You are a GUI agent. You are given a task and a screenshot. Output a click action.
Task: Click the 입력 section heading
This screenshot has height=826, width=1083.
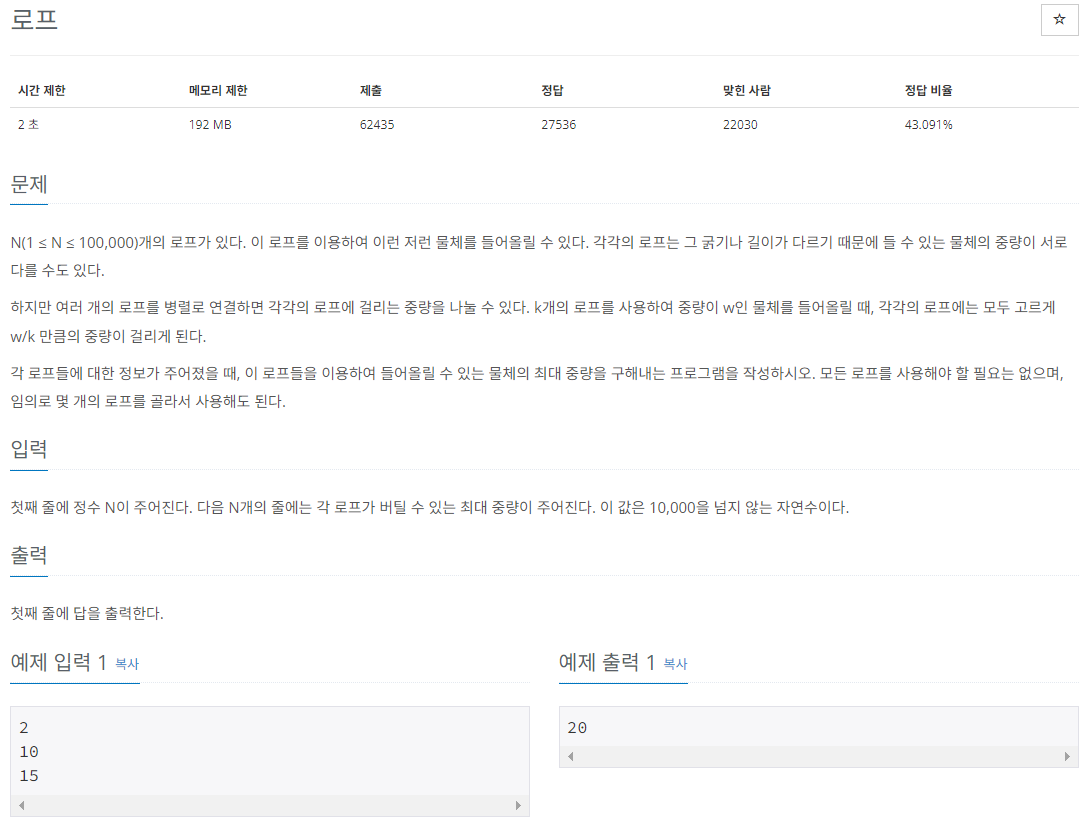(29, 450)
